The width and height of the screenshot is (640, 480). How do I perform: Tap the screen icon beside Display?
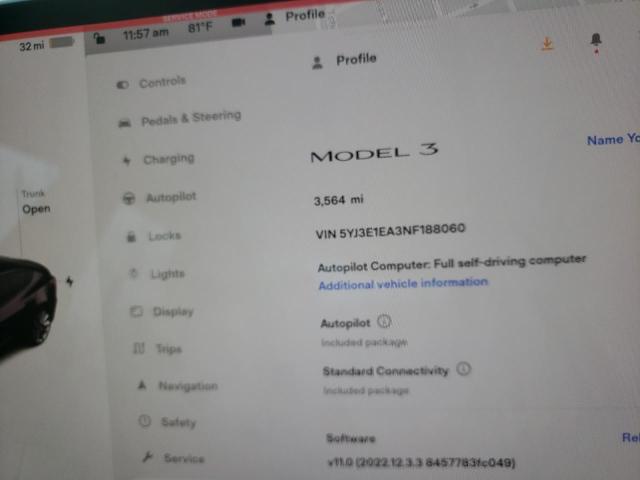(x=136, y=312)
